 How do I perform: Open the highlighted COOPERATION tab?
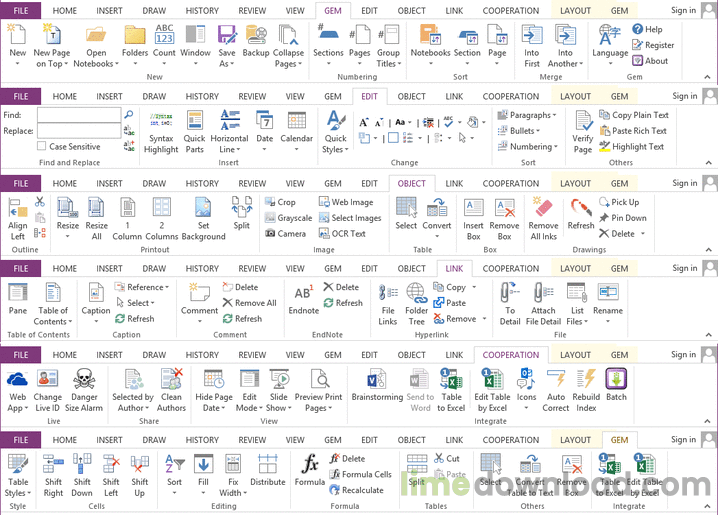pyautogui.click(x=511, y=355)
